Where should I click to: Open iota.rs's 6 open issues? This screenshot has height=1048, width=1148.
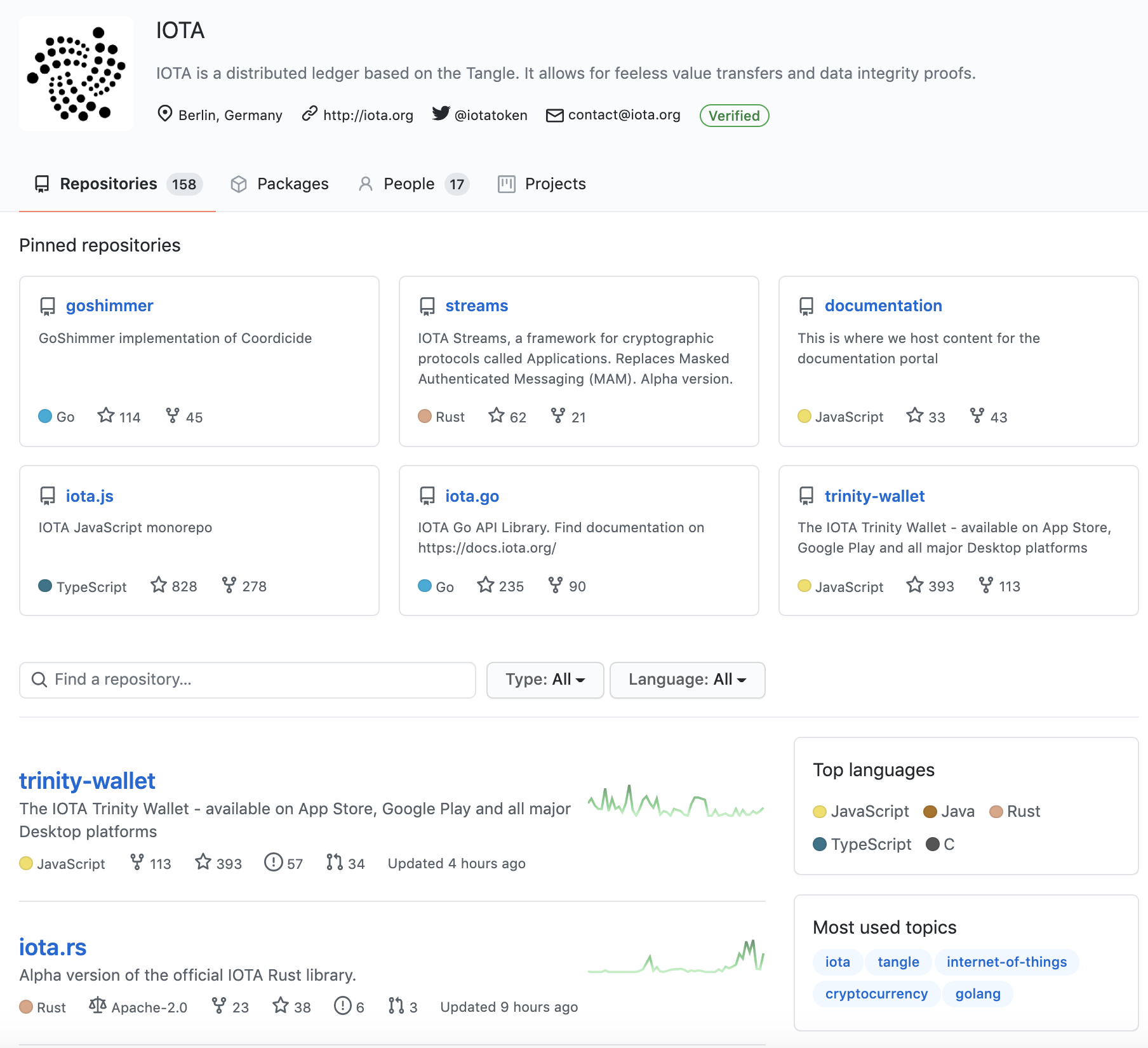point(349,1007)
